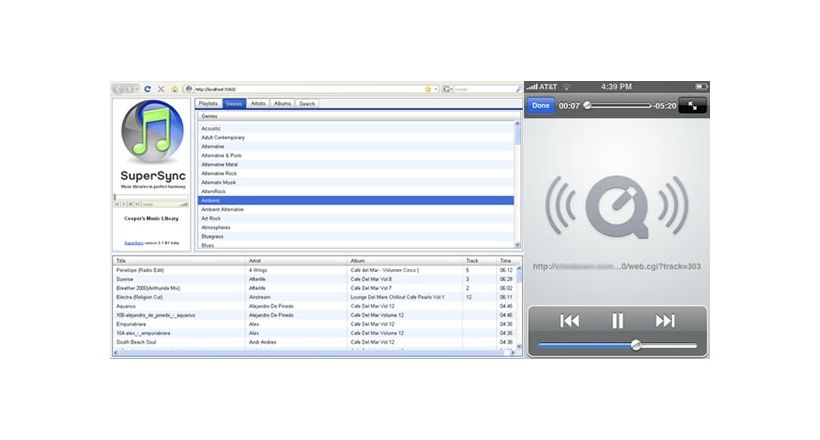Pause playback in the iPhone player
Viewport: 820px width, 440px height.
click(x=618, y=321)
